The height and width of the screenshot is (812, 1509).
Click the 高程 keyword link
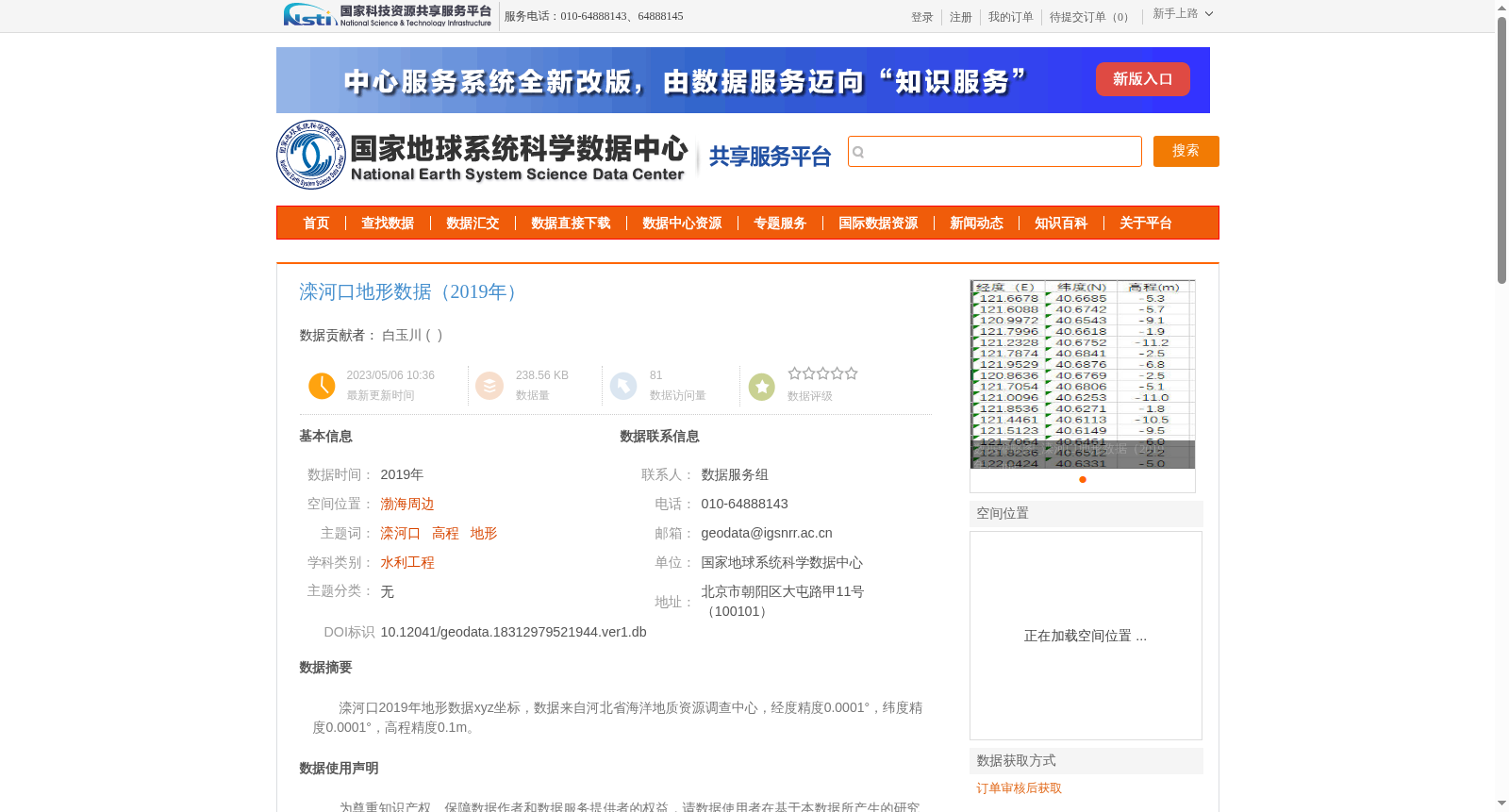tap(445, 534)
